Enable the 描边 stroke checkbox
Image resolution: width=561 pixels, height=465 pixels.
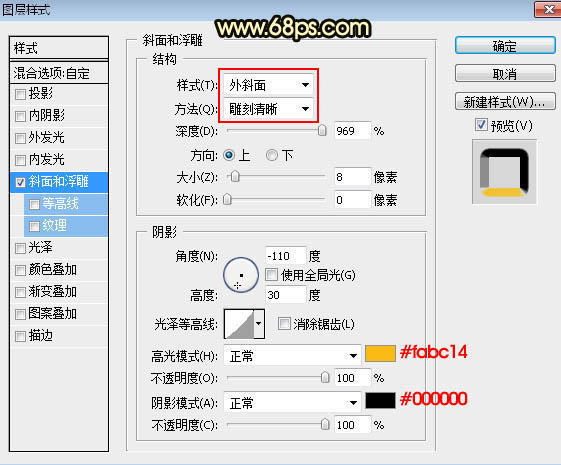[20, 336]
